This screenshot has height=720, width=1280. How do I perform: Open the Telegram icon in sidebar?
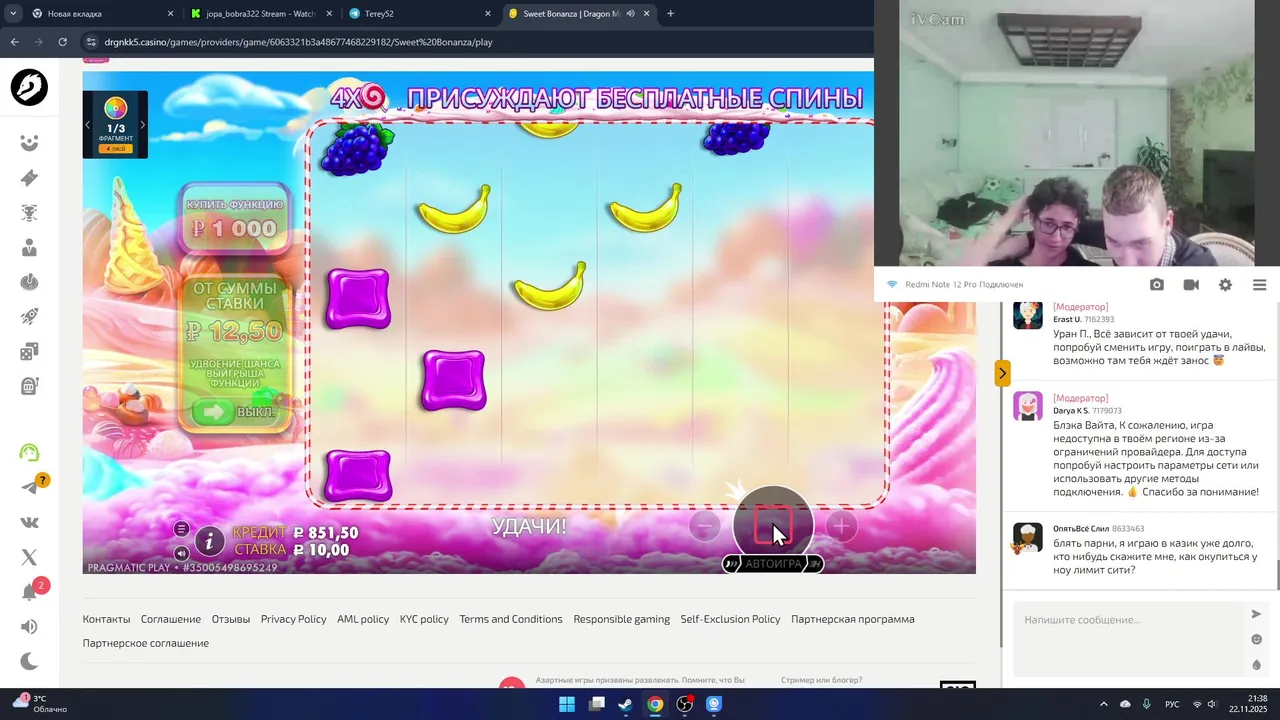[x=29, y=488]
